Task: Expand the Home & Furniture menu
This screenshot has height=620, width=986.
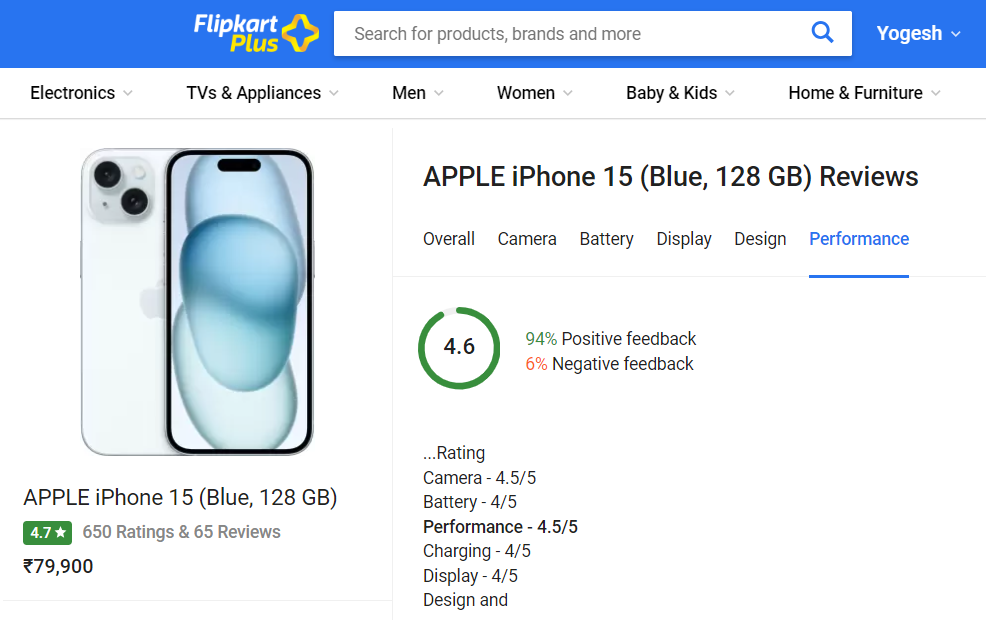Action: click(x=865, y=93)
